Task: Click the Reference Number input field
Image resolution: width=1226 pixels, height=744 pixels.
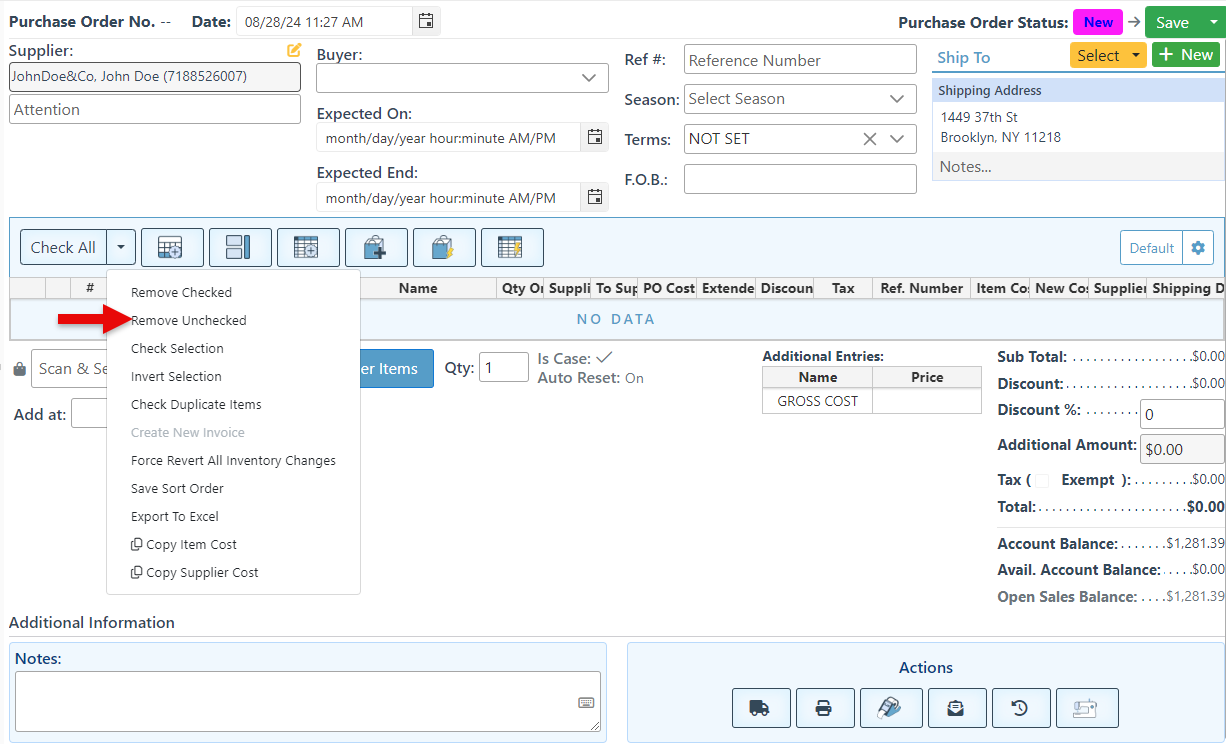Action: 800,60
